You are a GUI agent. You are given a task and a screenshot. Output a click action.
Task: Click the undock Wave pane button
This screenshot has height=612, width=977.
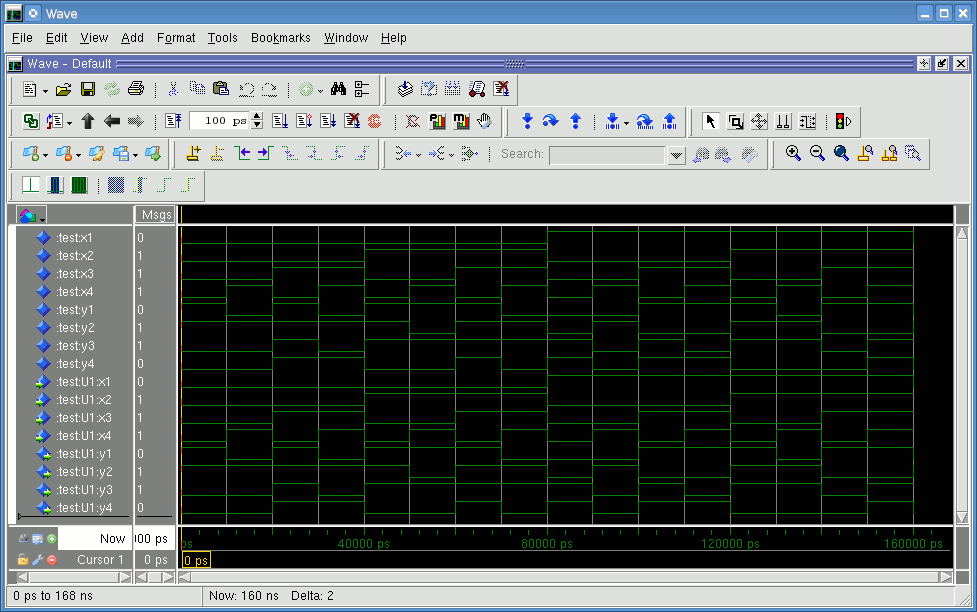click(942, 64)
